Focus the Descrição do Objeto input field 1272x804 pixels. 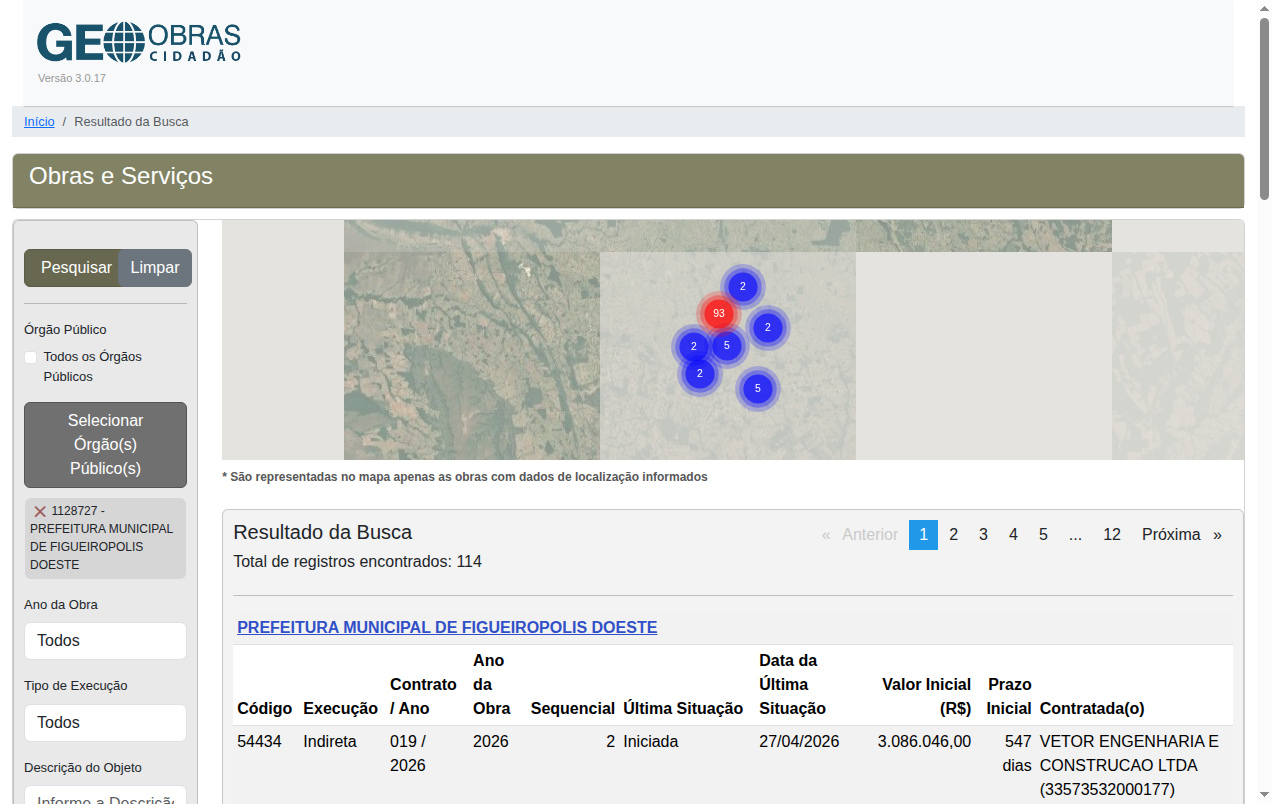105,795
